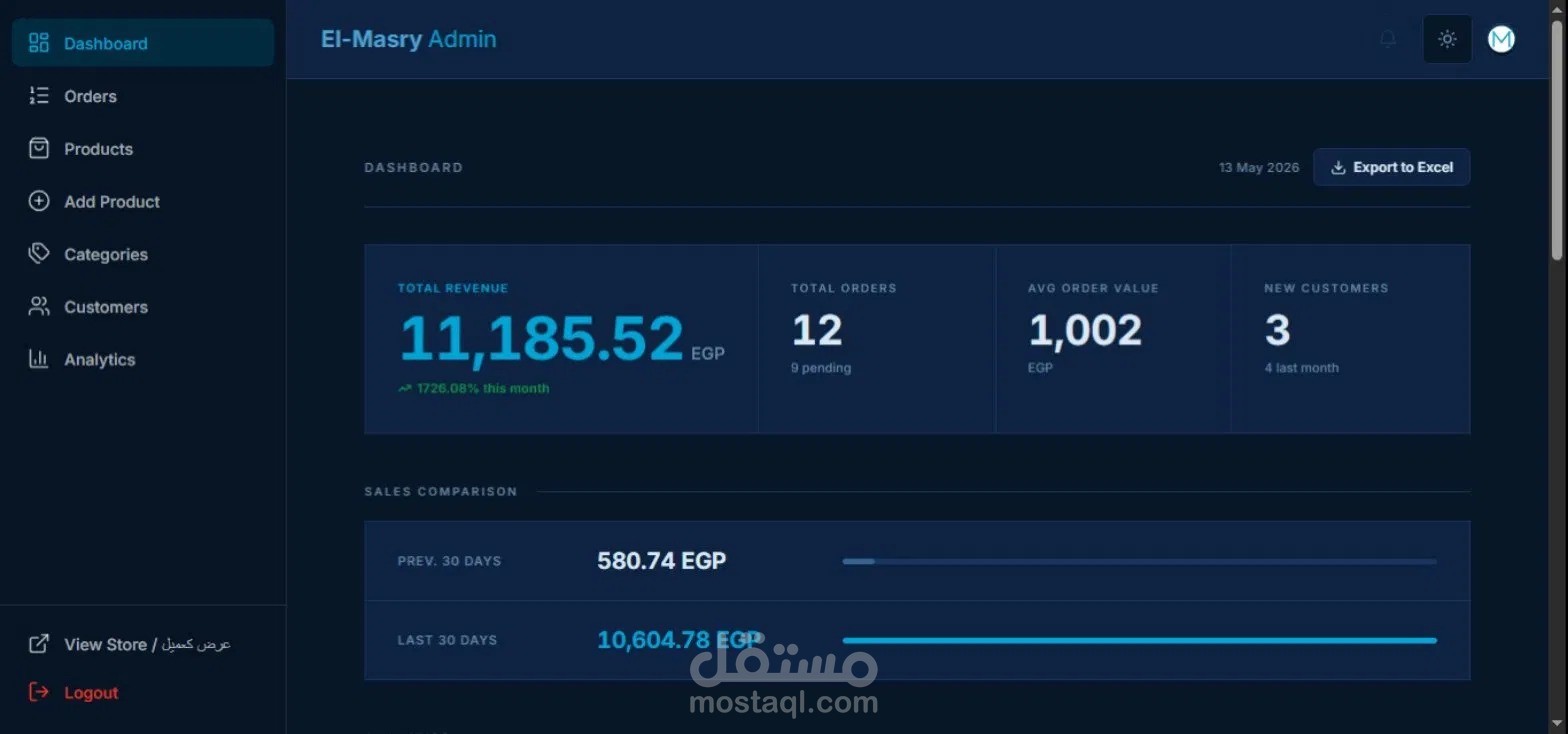
Task: Click the El-Masry Admin title
Action: click(408, 39)
